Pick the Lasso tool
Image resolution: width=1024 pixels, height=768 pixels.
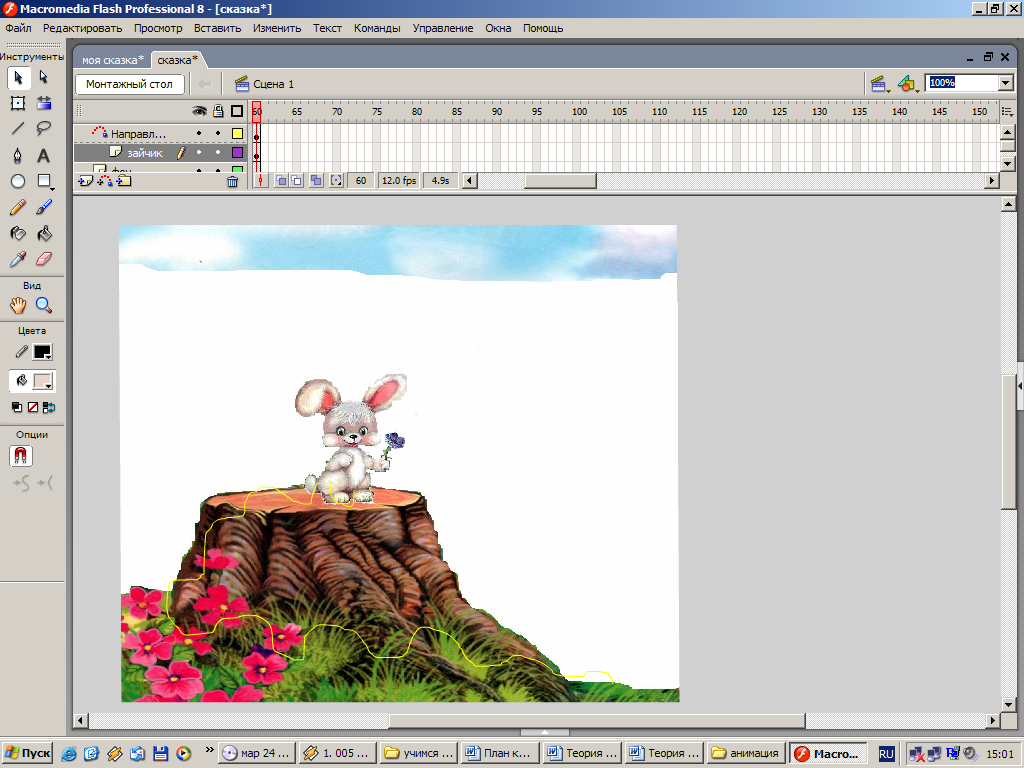pyautogui.click(x=44, y=128)
